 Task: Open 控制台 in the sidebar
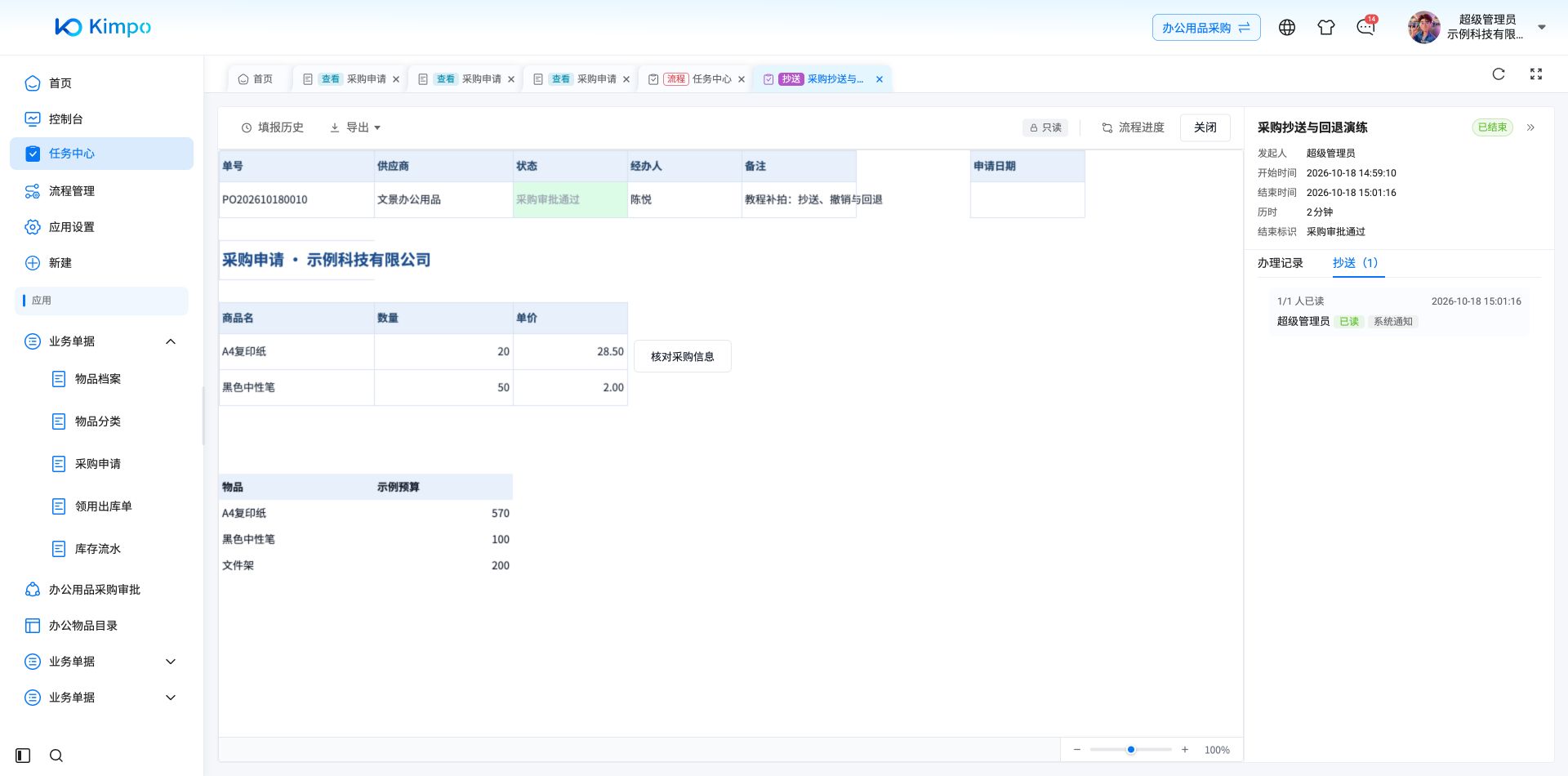(101, 119)
